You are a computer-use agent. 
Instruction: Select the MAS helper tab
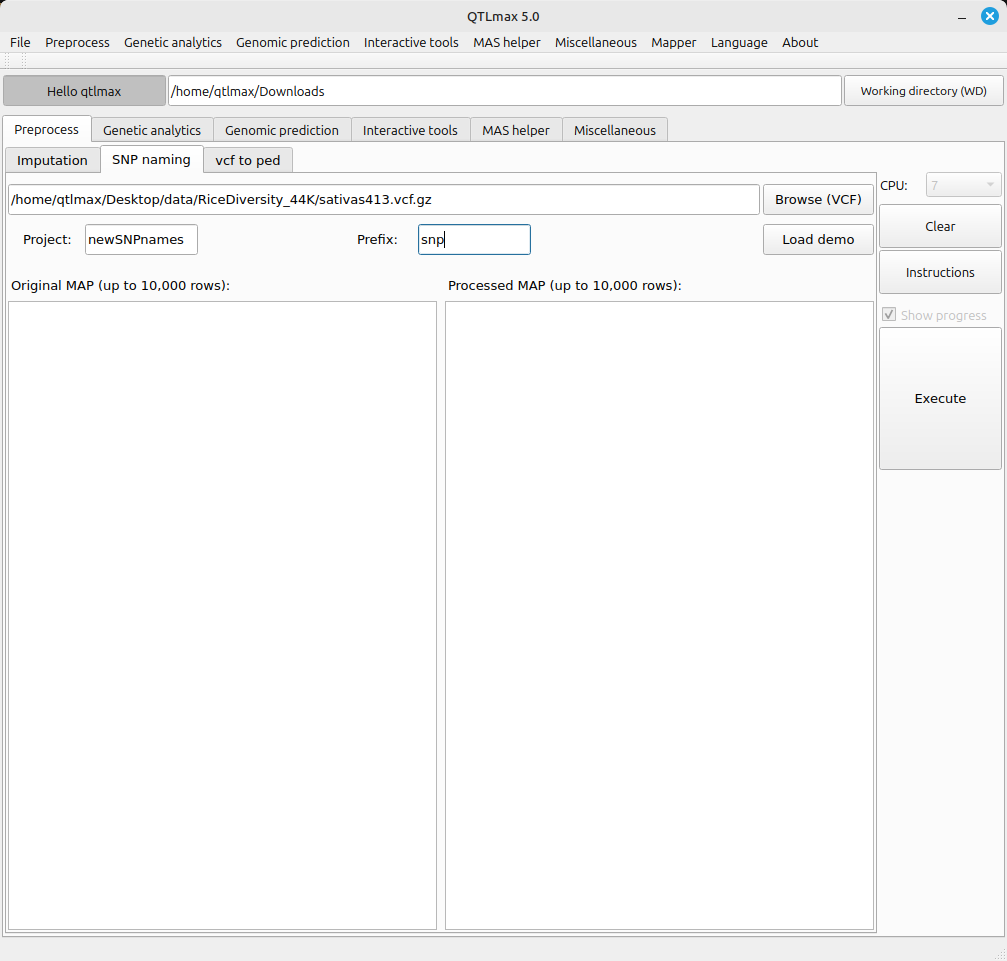pos(515,130)
